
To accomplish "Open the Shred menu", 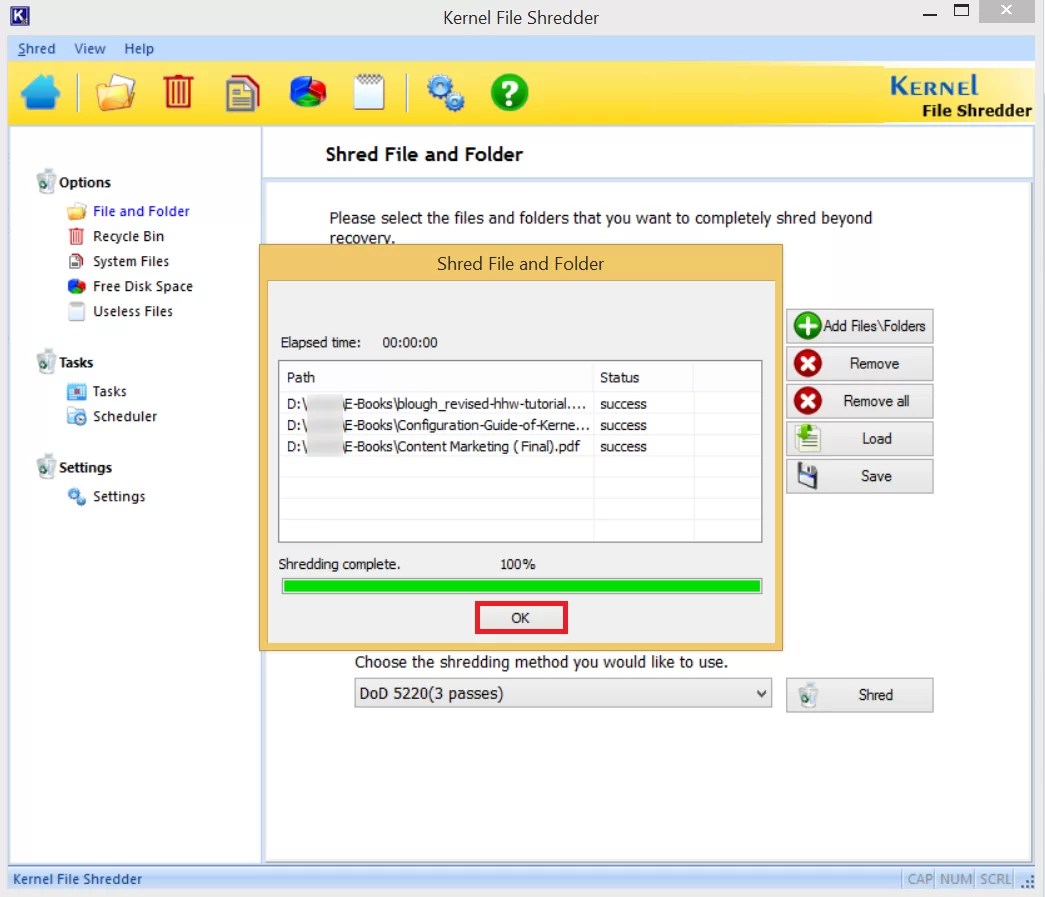I will 36,48.
